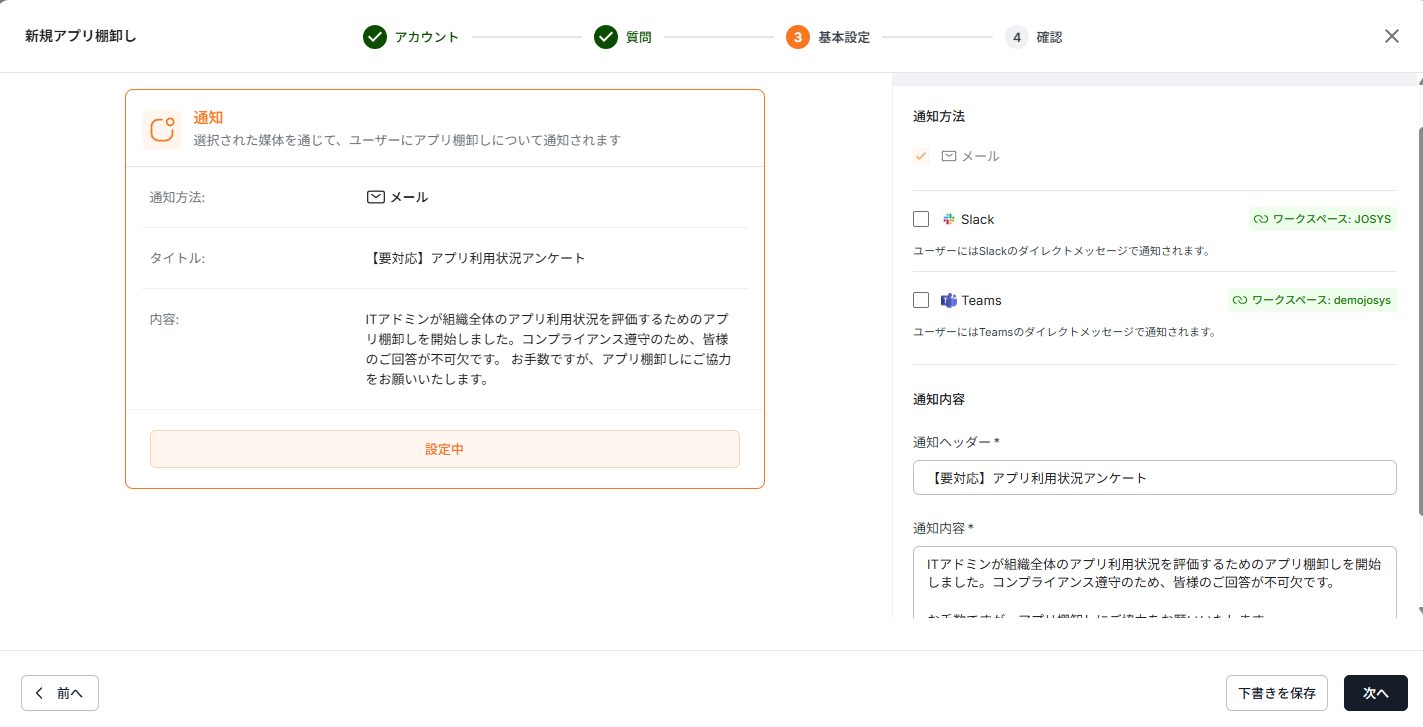
Task: Click the notification card icon
Action: 162,130
